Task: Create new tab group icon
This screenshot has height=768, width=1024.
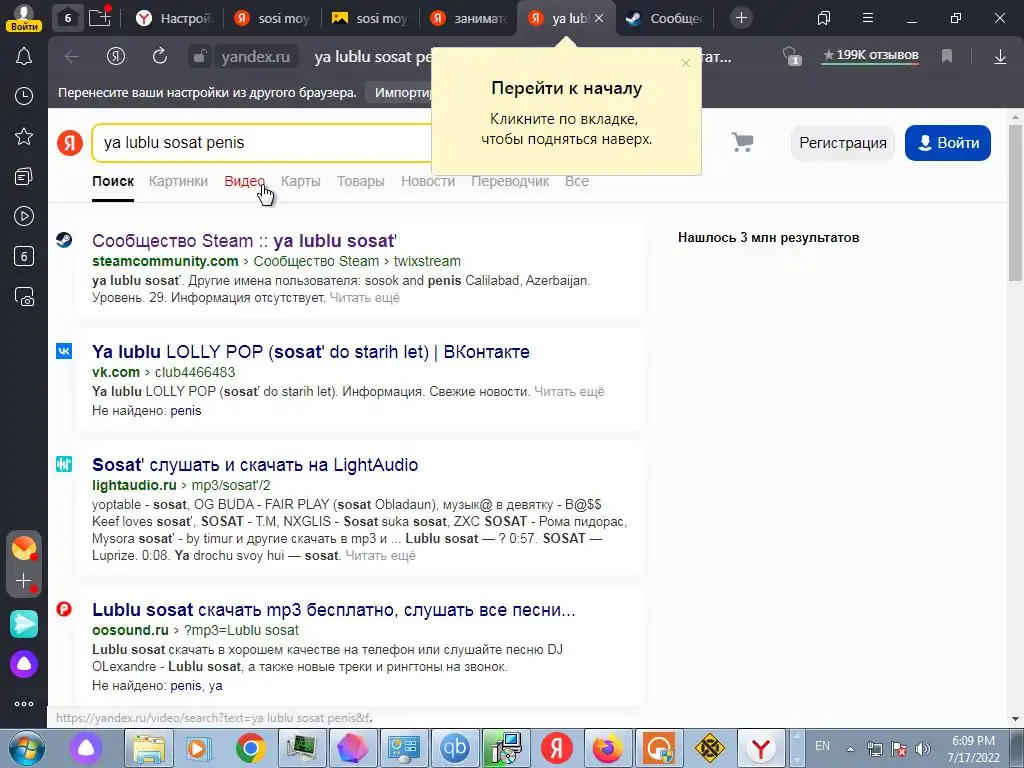Action: pos(100,17)
